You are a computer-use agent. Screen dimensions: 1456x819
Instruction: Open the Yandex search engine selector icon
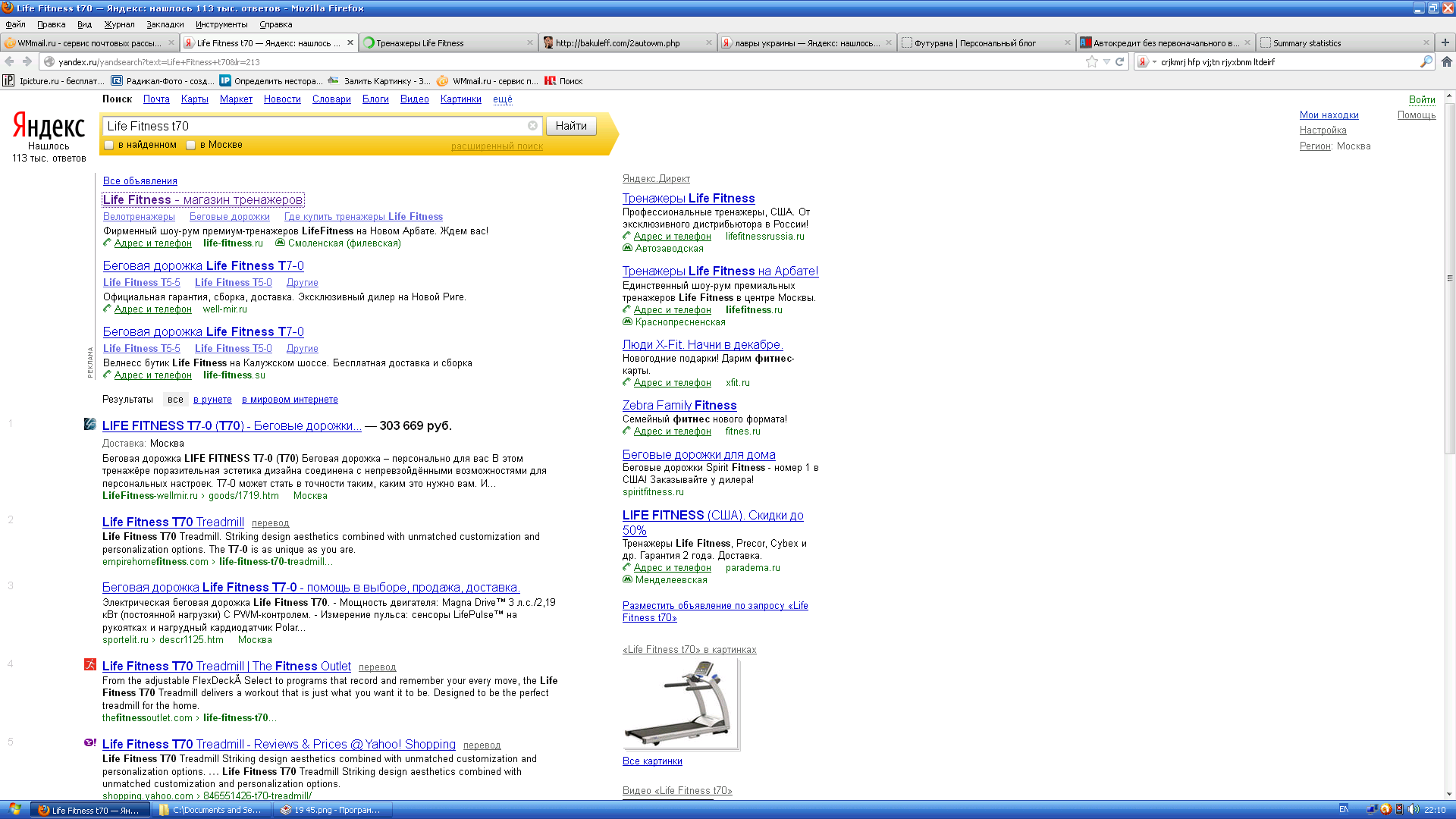tap(1143, 61)
